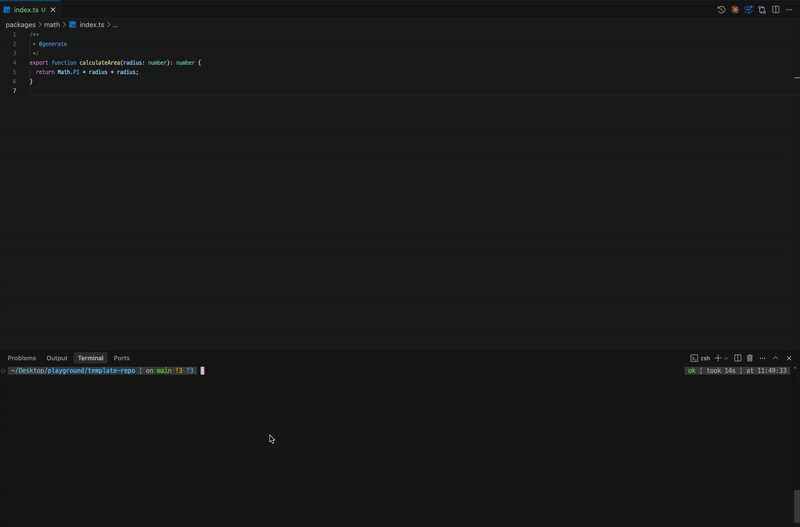Click the zsh terminal shell icon
The width and height of the screenshot is (800, 527).
click(694, 358)
